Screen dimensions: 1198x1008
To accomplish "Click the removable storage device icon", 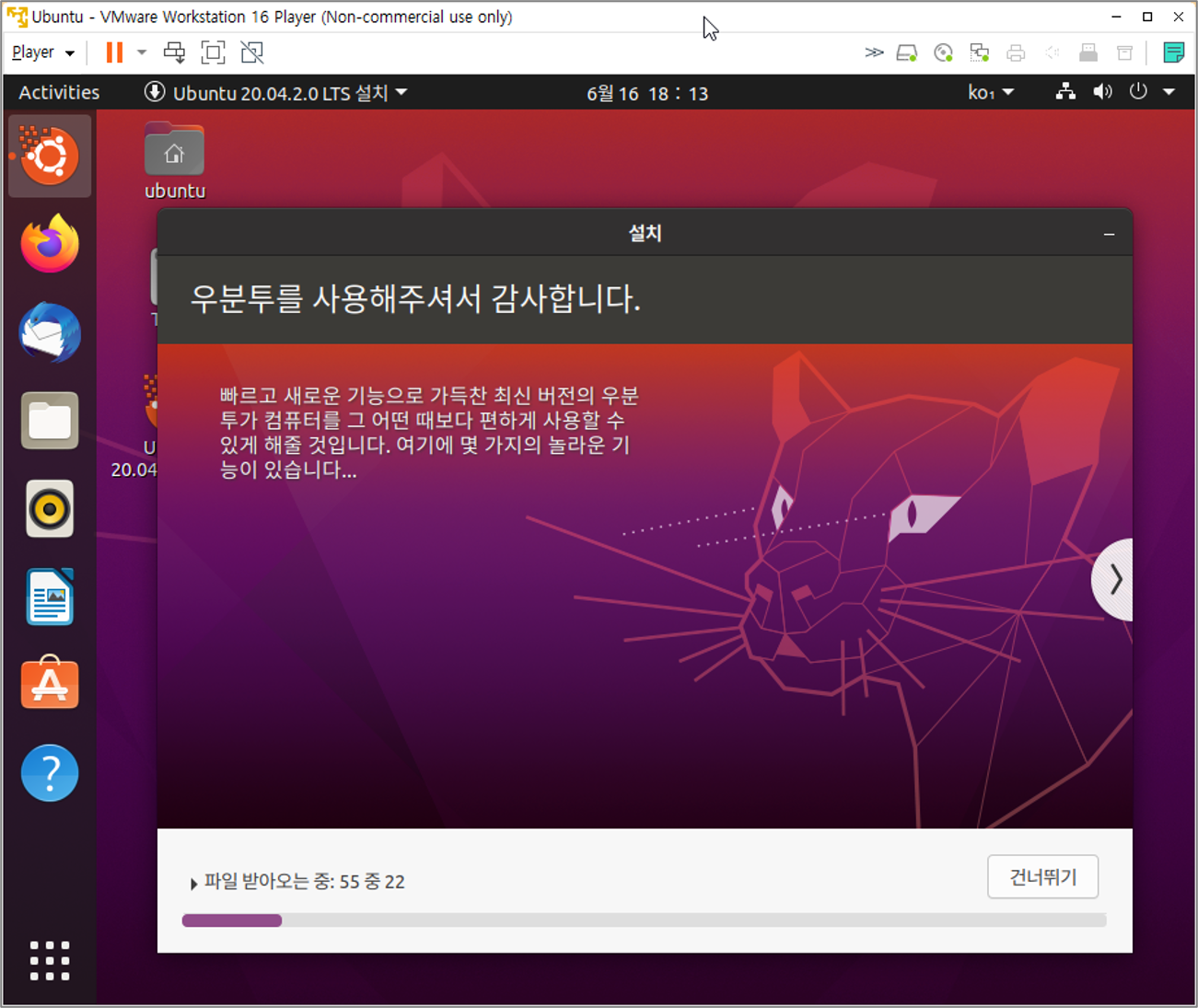I will tap(1124, 52).
